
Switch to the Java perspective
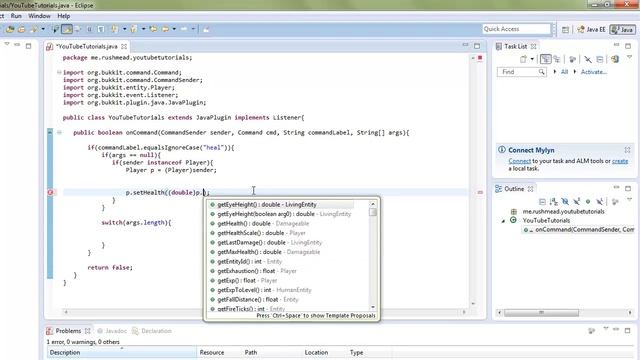coord(622,29)
